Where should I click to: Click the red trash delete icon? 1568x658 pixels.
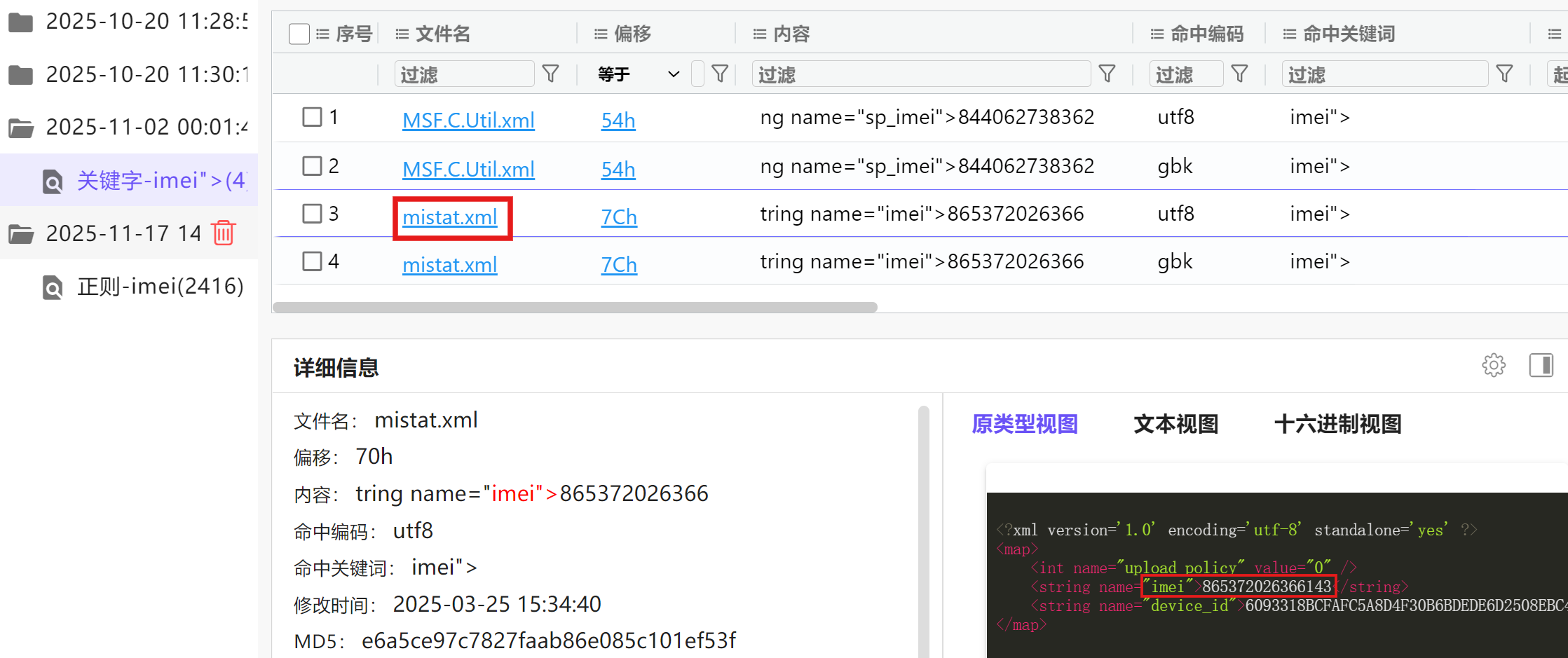pyautogui.click(x=223, y=233)
